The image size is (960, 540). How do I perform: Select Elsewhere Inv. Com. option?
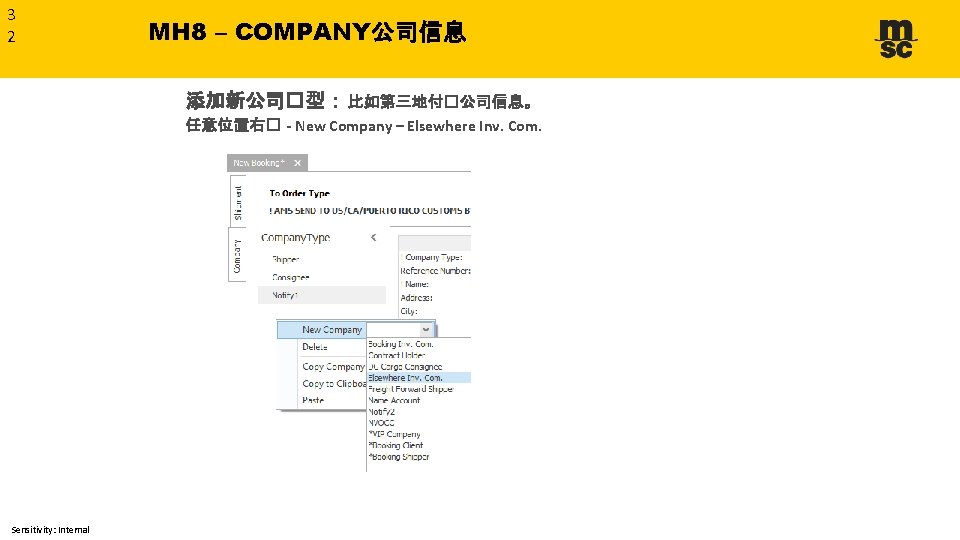pyautogui.click(x=419, y=378)
